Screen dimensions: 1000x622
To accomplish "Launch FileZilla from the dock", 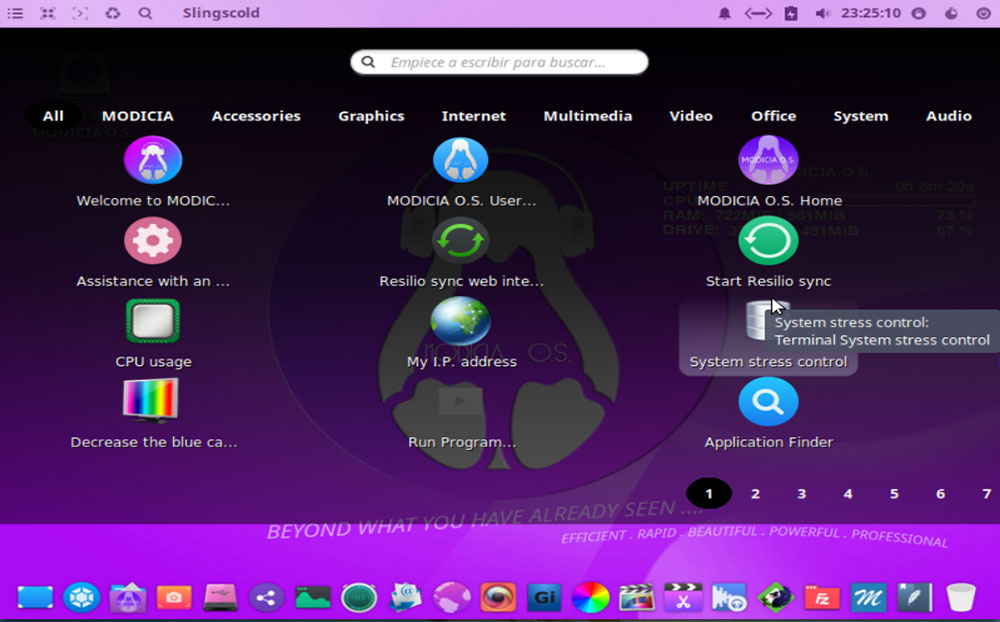I will 822,598.
